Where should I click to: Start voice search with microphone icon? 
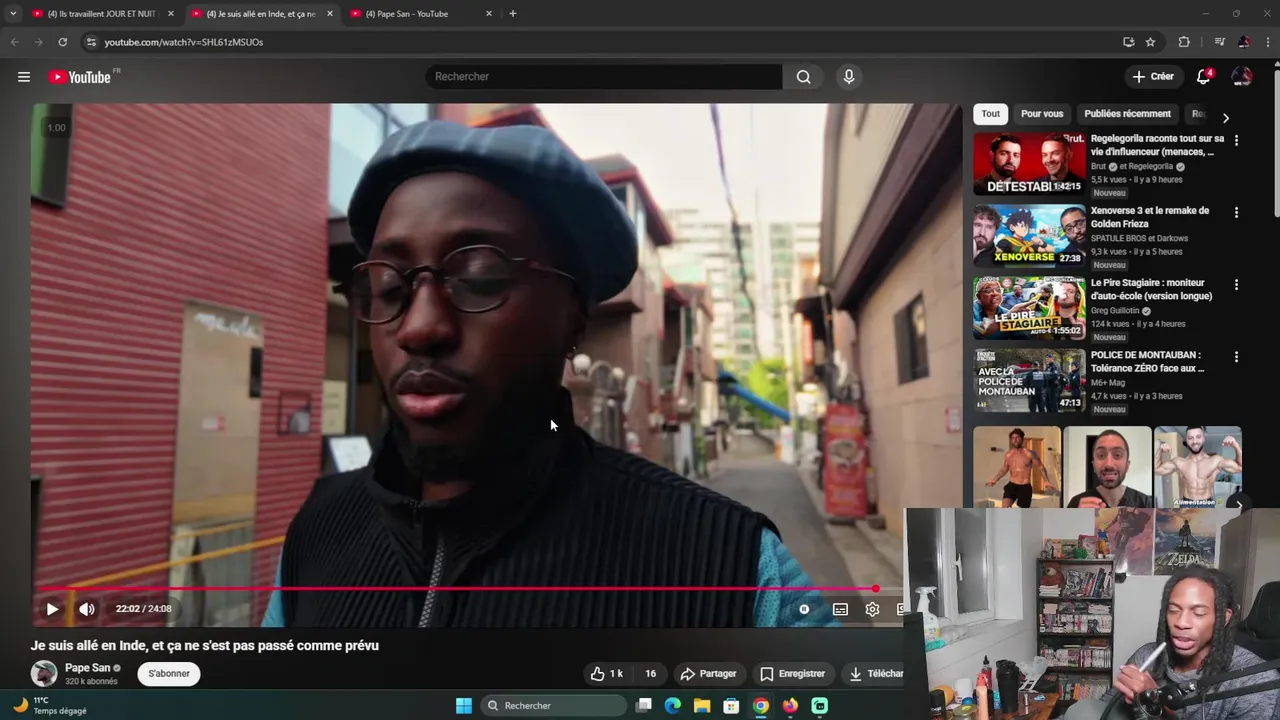(x=849, y=77)
